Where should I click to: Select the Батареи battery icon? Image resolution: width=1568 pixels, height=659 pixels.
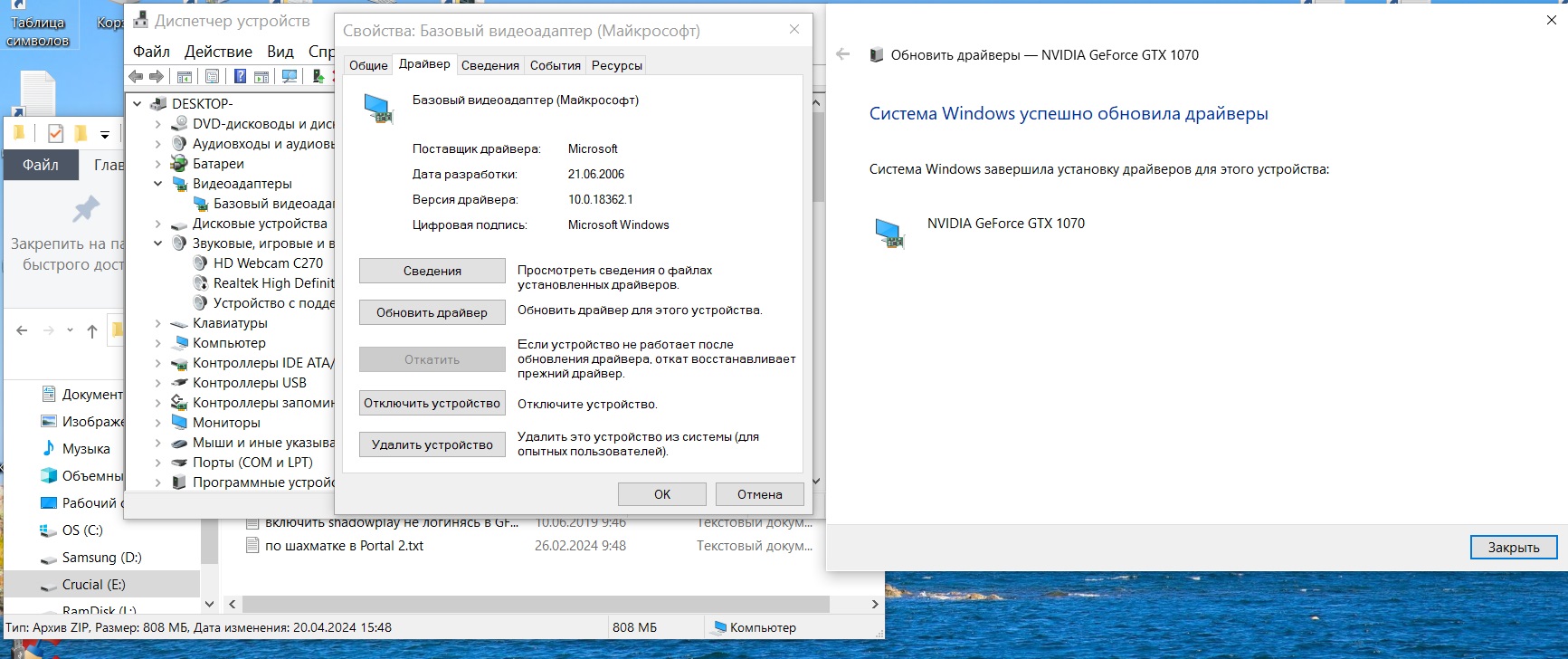(179, 164)
